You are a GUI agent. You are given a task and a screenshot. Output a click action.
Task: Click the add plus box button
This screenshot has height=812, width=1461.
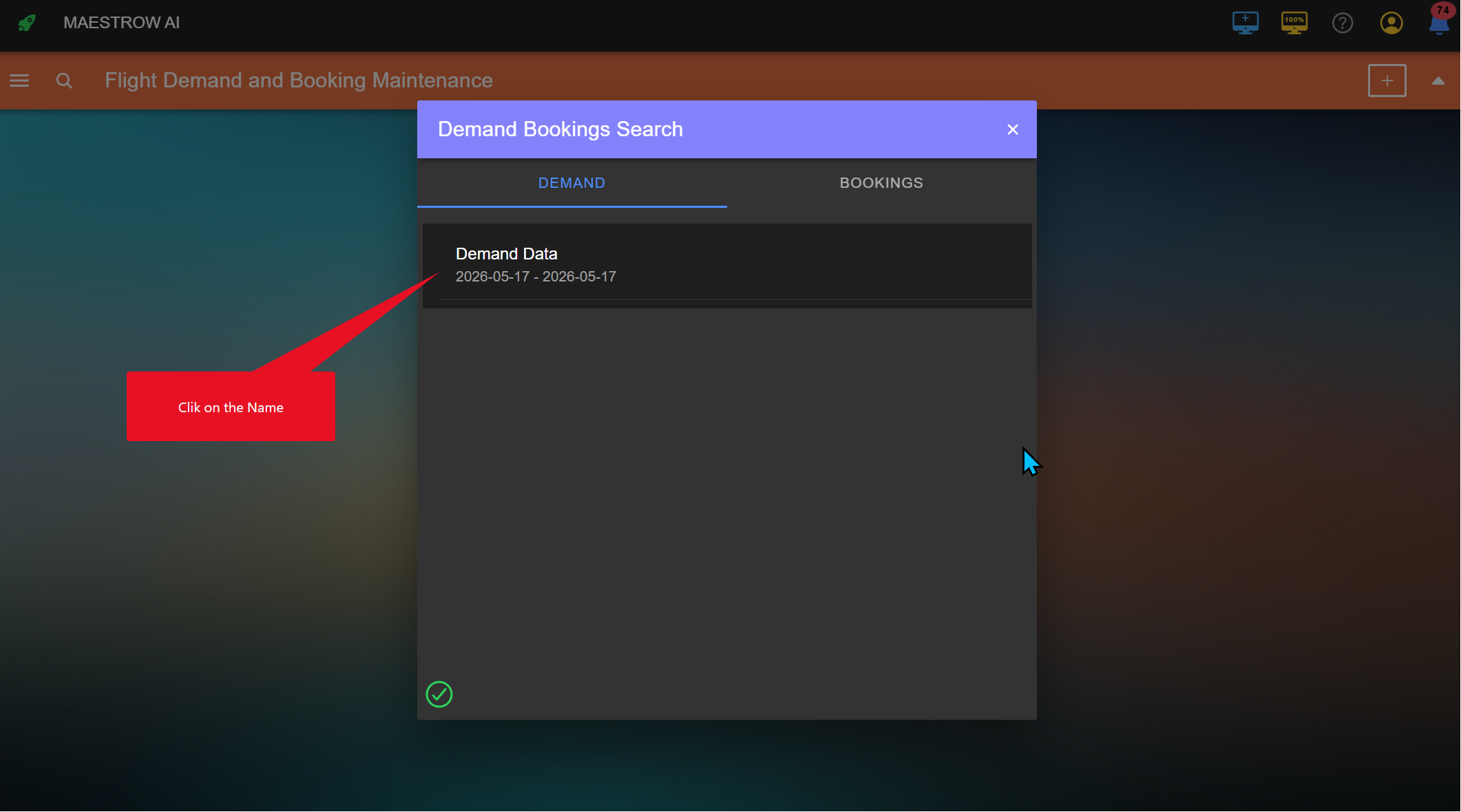click(x=1387, y=81)
